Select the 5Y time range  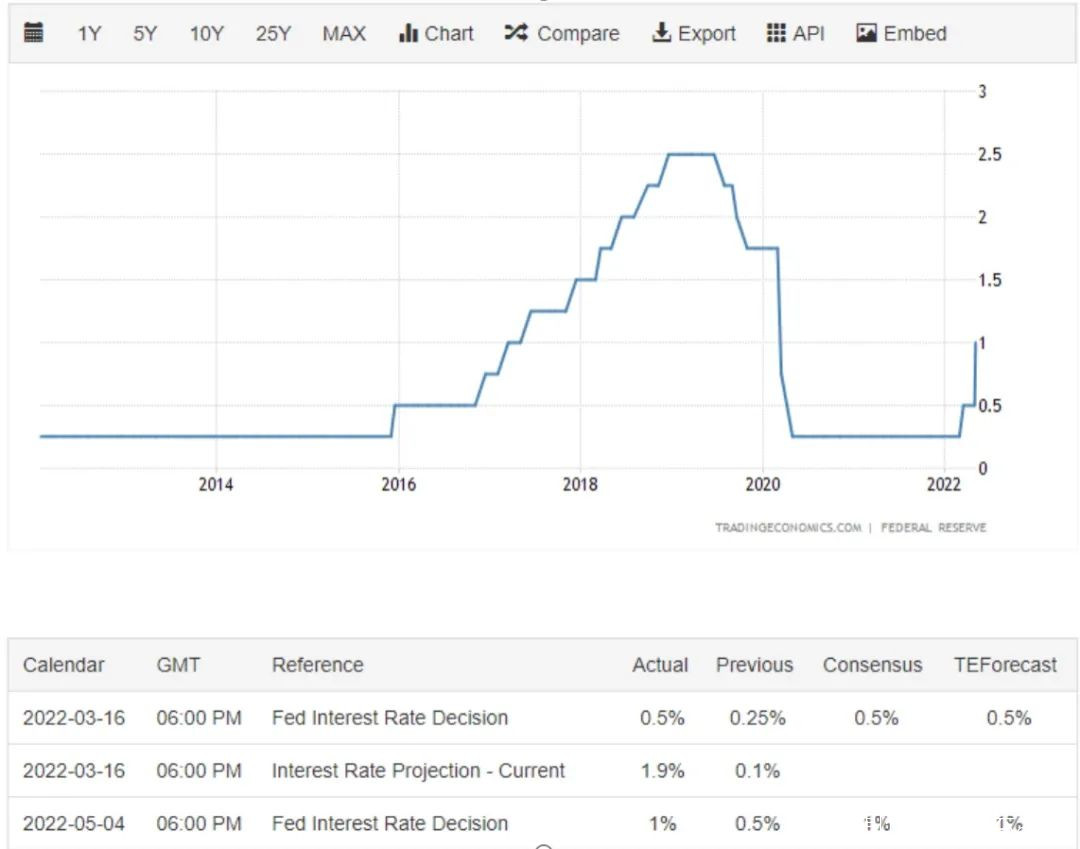(145, 33)
